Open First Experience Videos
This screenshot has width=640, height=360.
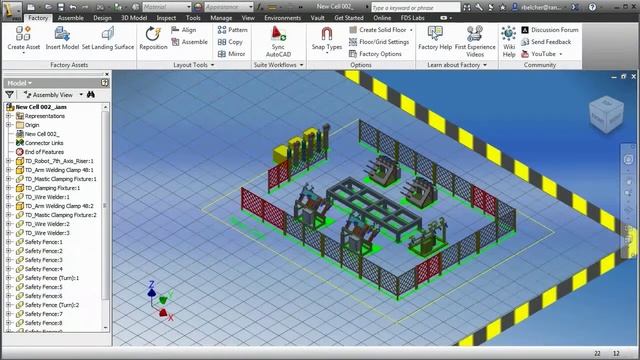(475, 41)
